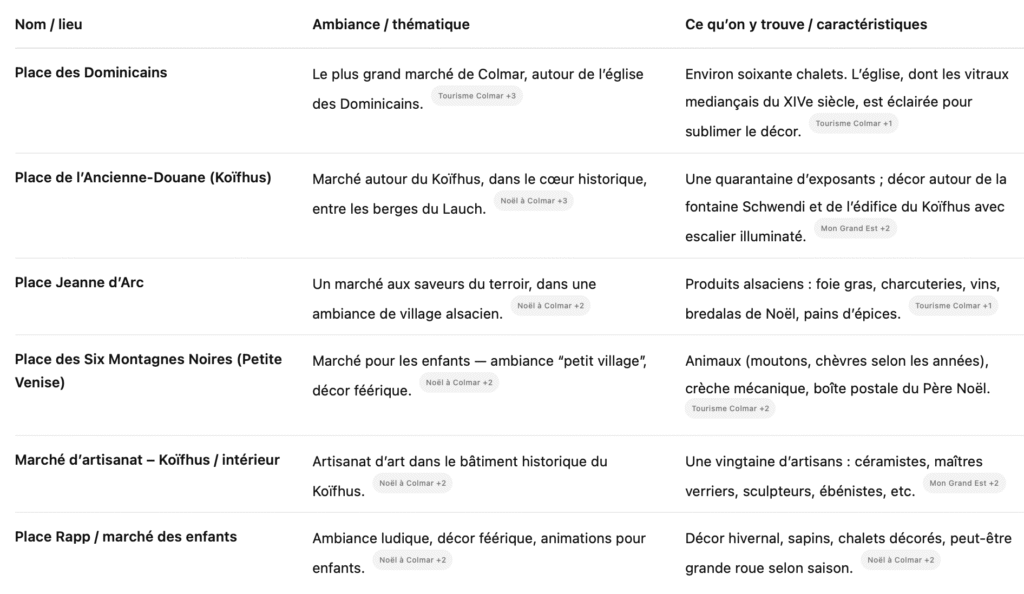The width and height of the screenshot is (1024, 594).
Task: Click 'Marché d'artisanat – Koïfhus / intérieur' title
Action: (147, 460)
